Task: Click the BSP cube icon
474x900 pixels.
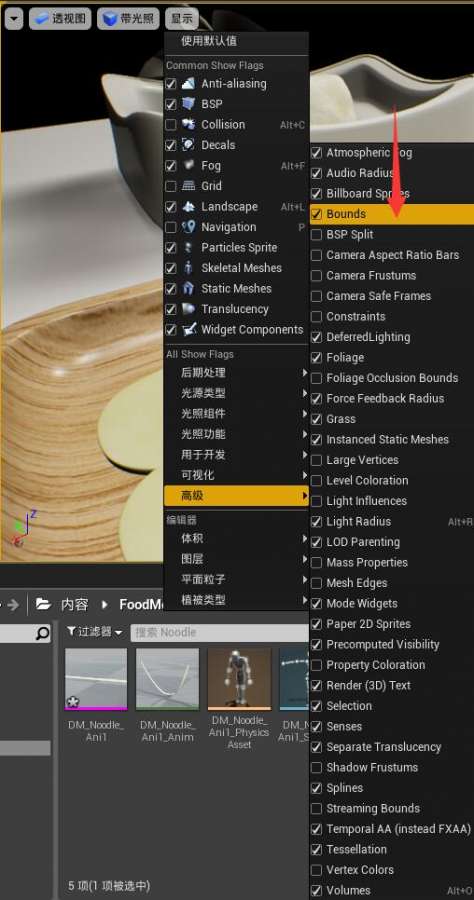Action: 188,104
